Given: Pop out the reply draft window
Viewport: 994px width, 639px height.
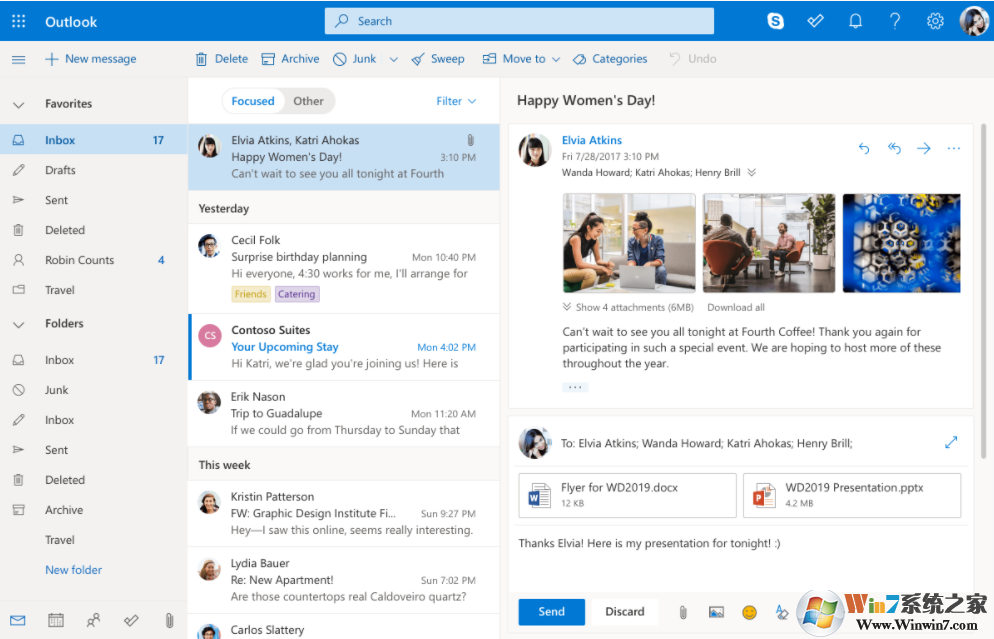Looking at the screenshot, I should [951, 442].
